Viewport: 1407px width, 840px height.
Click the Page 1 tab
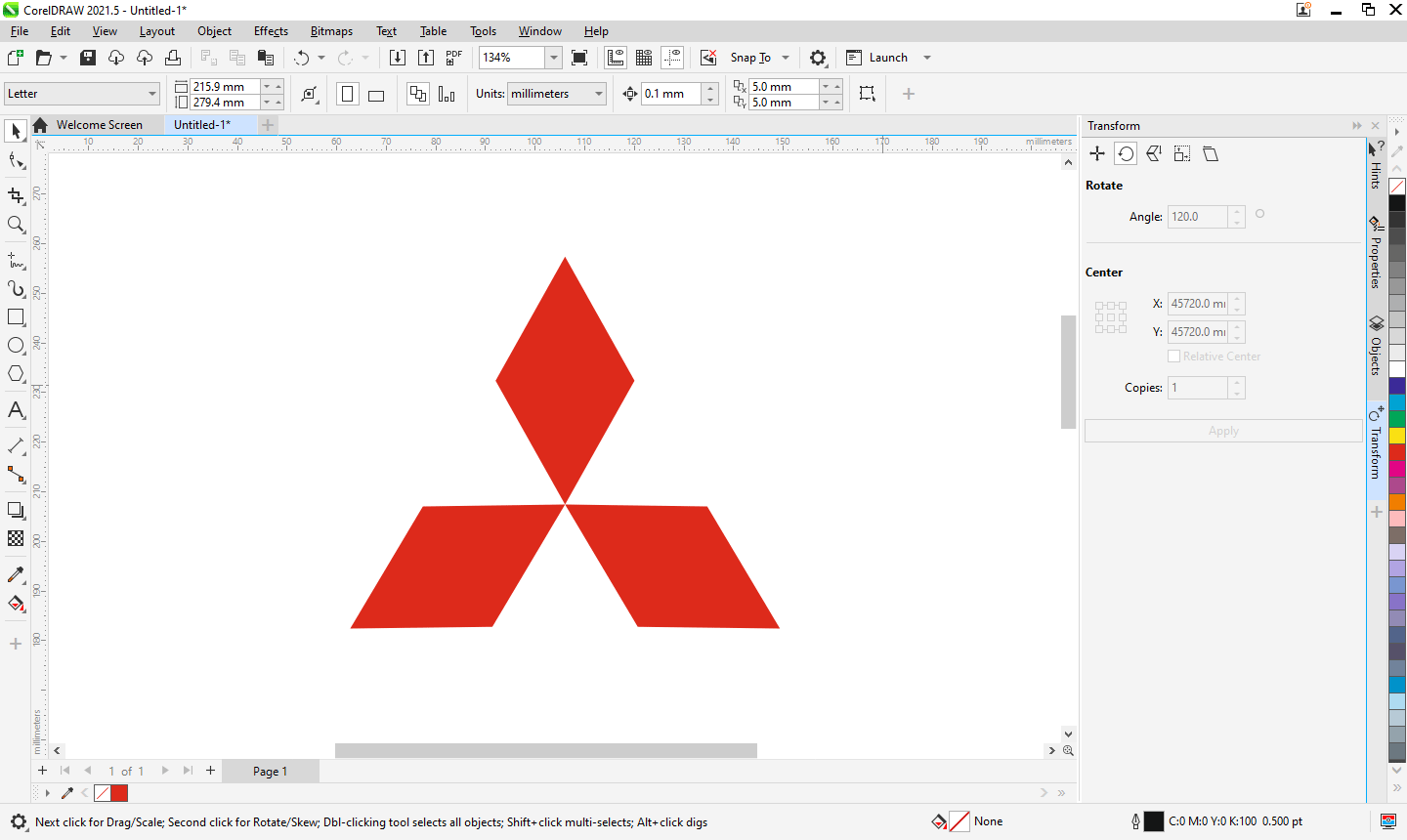point(270,772)
